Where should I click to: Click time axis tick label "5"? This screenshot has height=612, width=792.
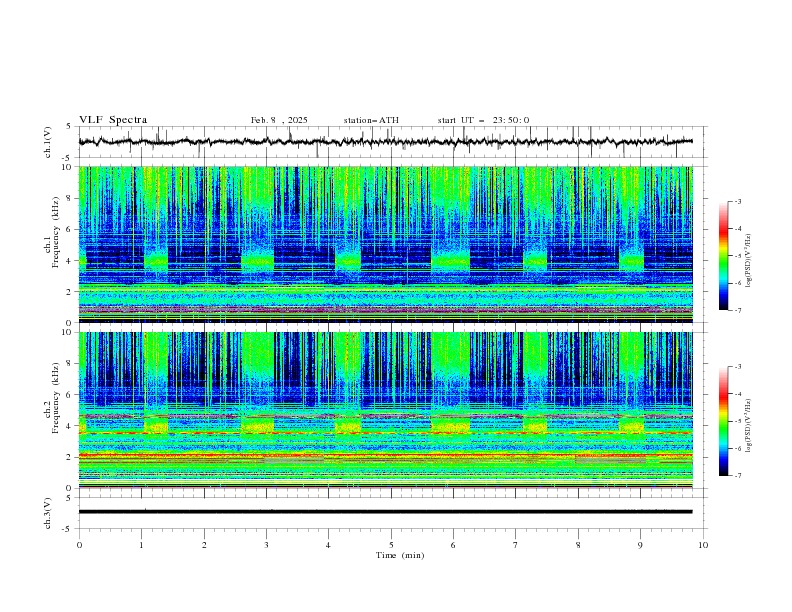coord(391,545)
